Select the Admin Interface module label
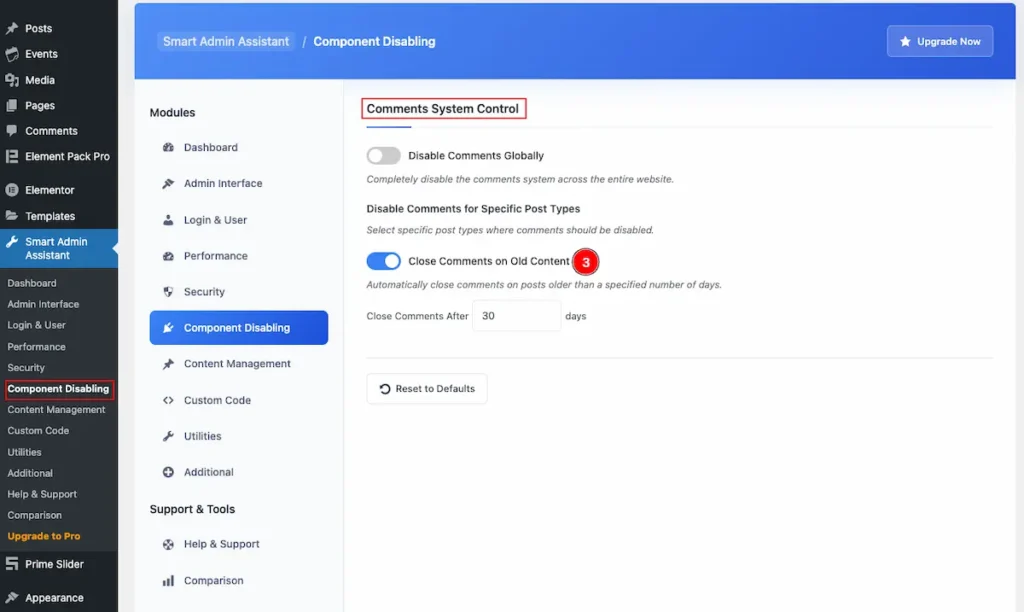 click(223, 184)
